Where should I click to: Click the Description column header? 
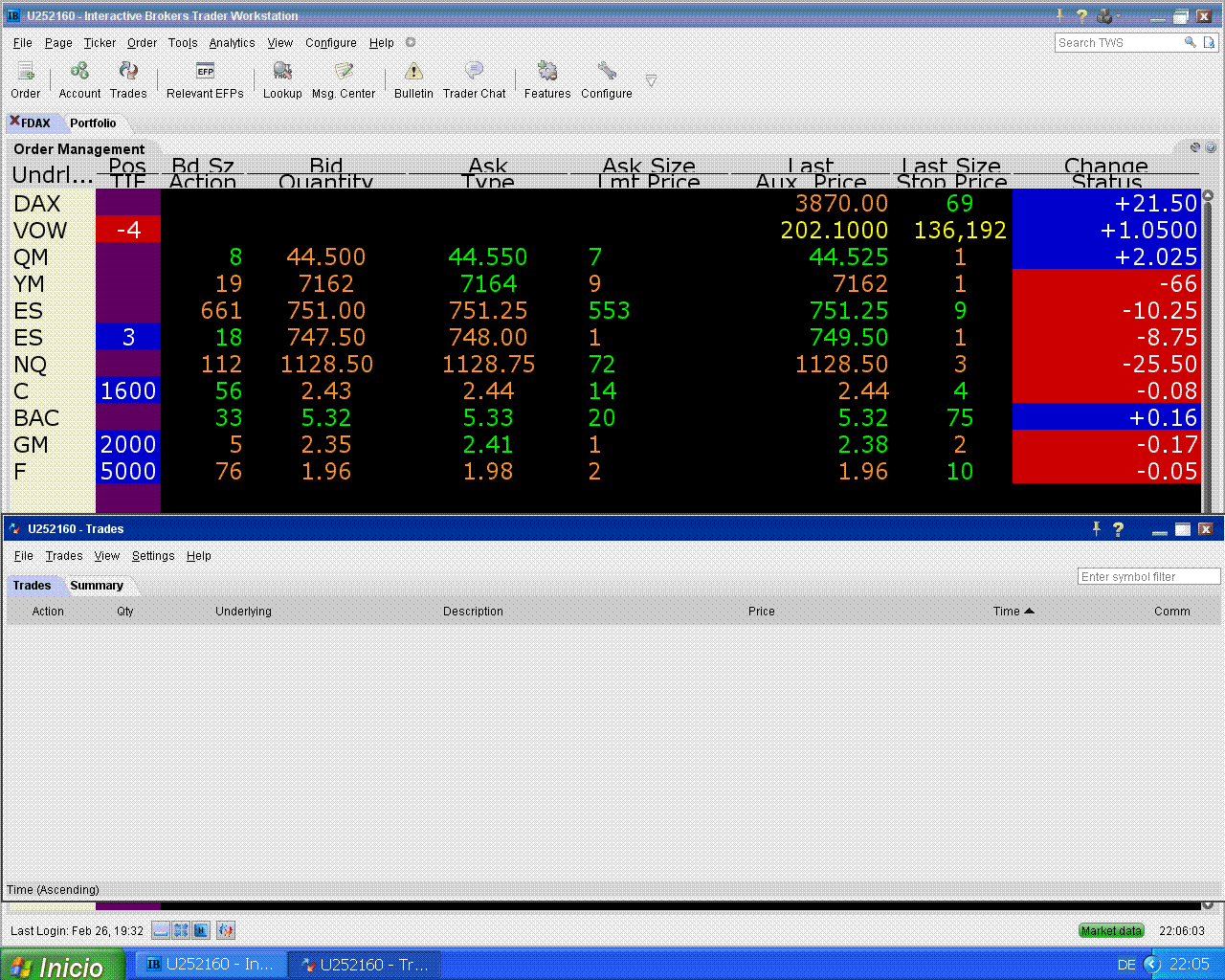pos(473,611)
